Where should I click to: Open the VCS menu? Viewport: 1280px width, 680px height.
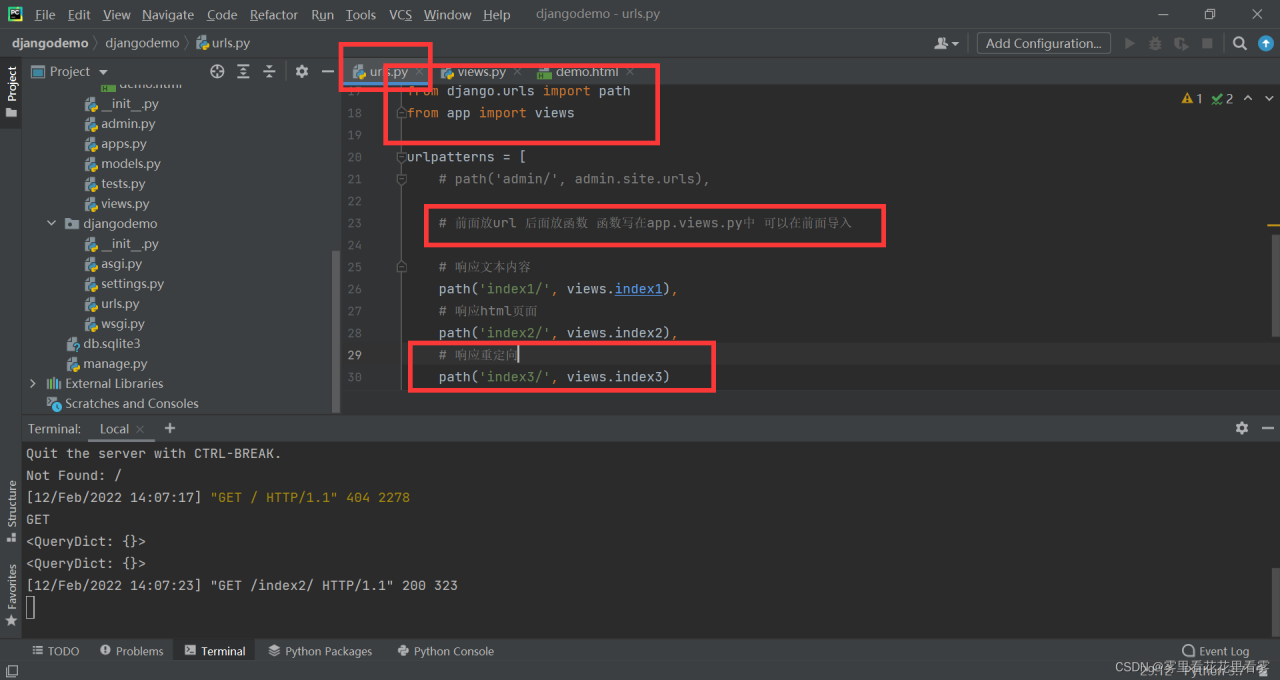click(400, 15)
